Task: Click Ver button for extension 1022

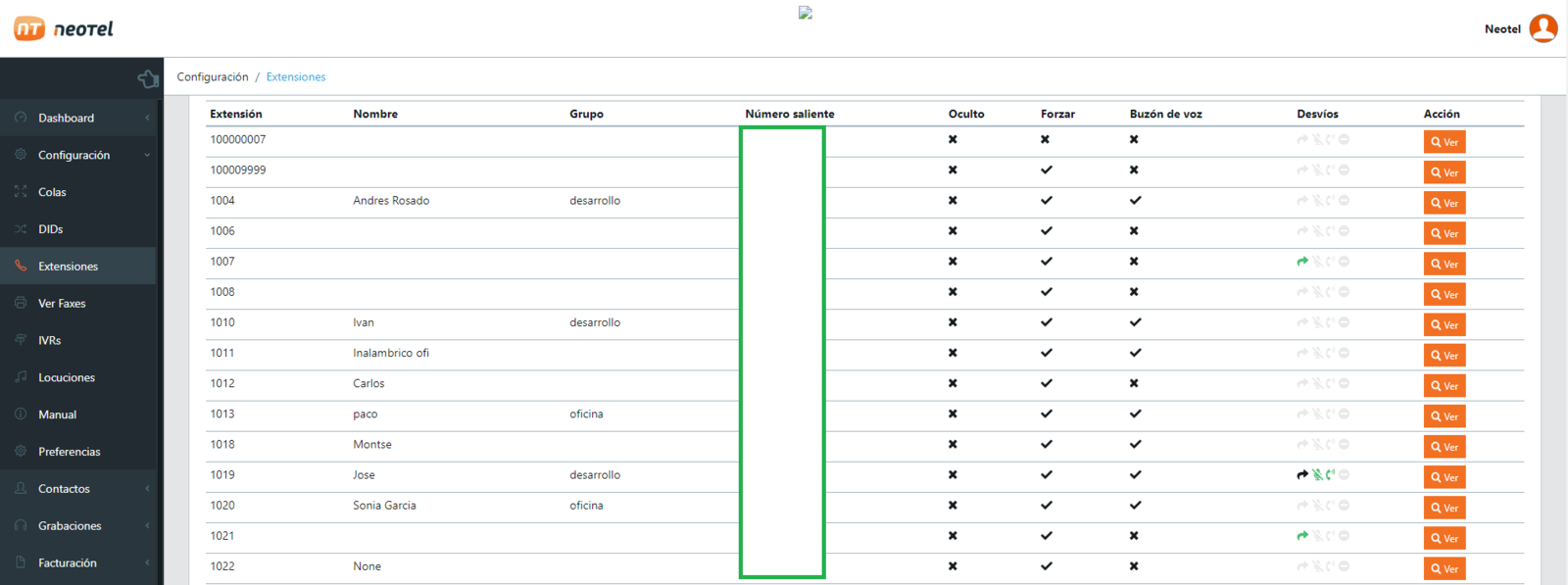Action: point(1445,568)
